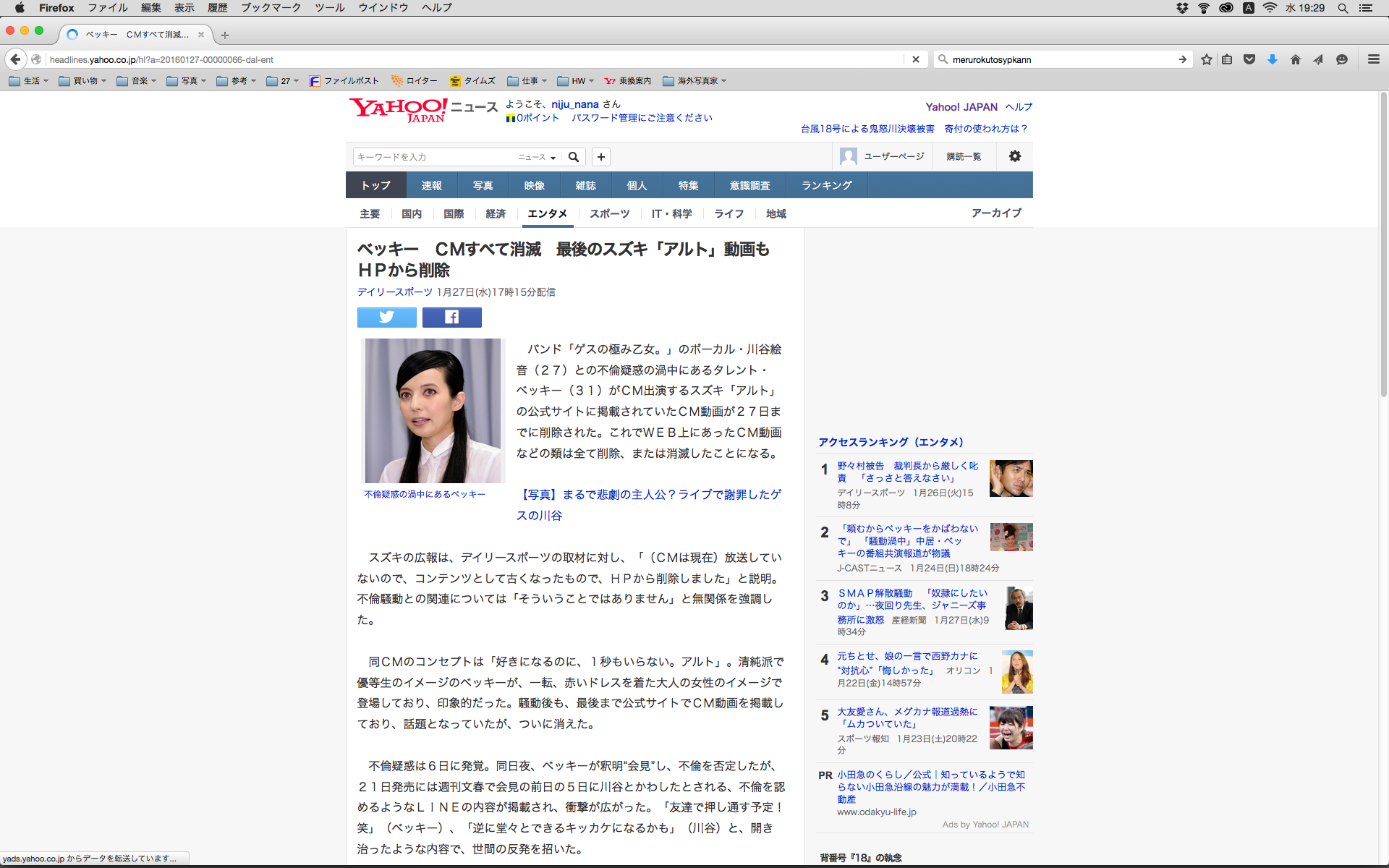Image resolution: width=1389 pixels, height=868 pixels.
Task: Click the plus button beside search
Action: [x=600, y=157]
